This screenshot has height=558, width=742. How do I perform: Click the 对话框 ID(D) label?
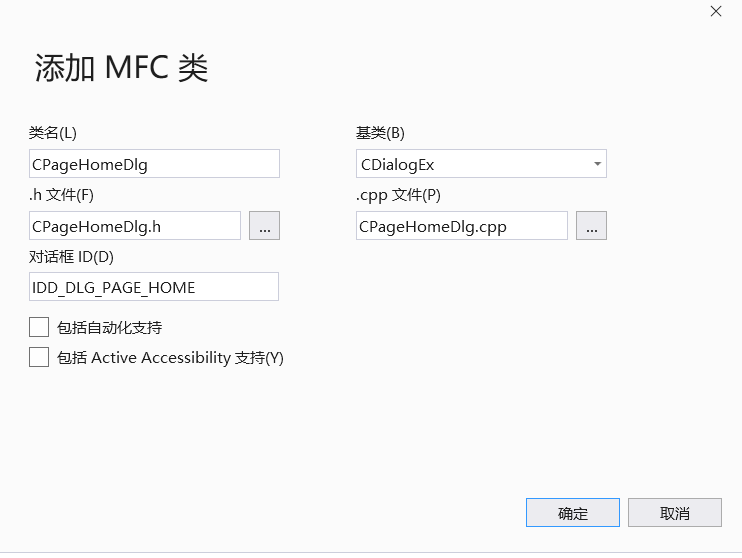coord(71,257)
